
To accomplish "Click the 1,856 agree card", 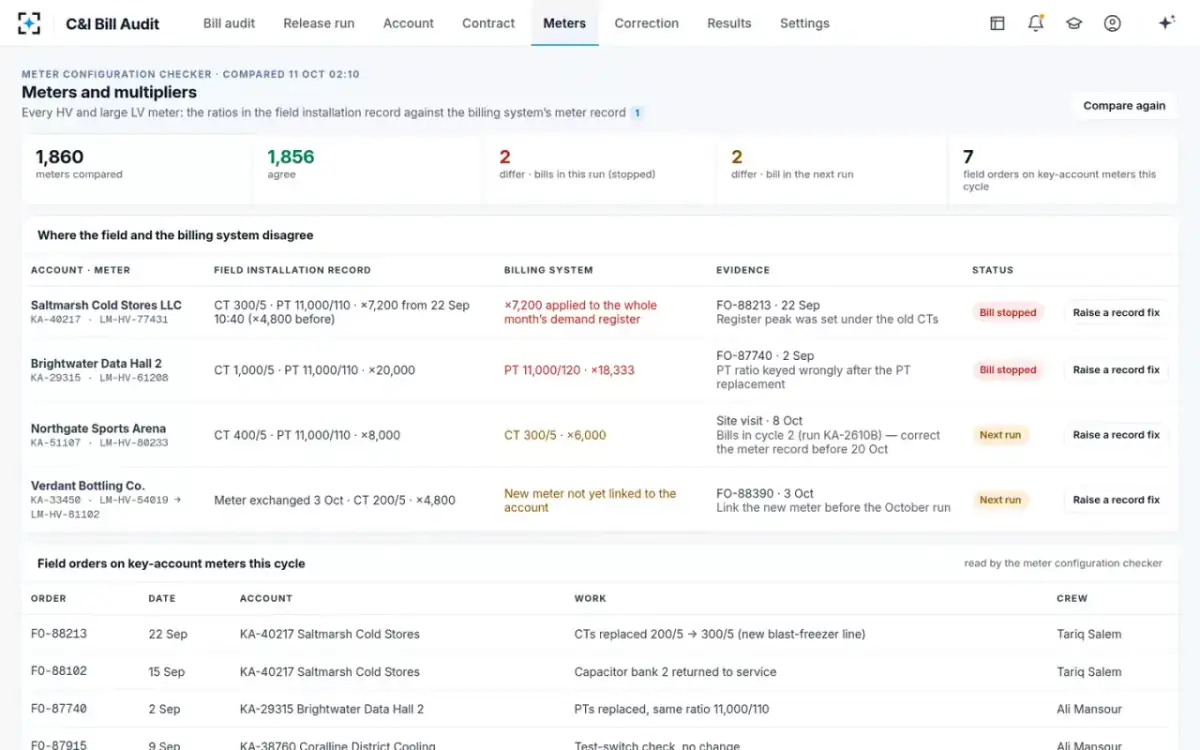I will [x=368, y=169].
